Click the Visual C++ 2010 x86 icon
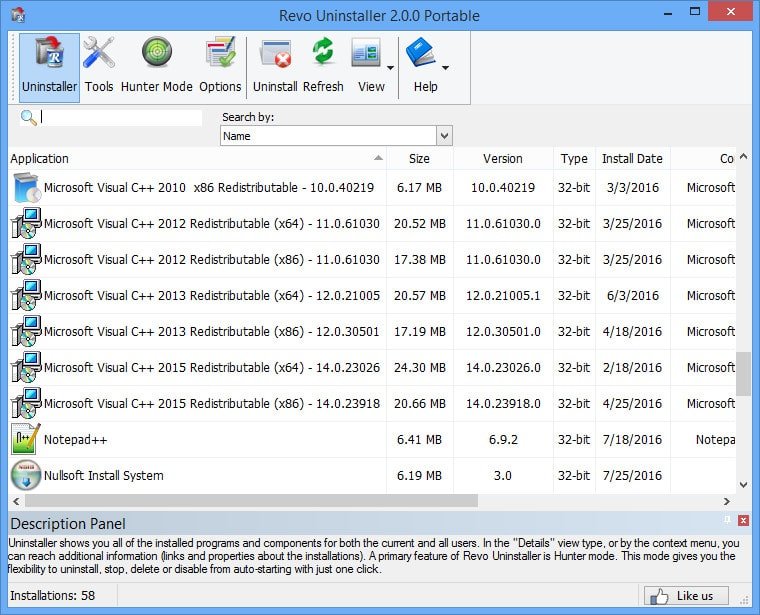The image size is (760, 615). pos(26,188)
